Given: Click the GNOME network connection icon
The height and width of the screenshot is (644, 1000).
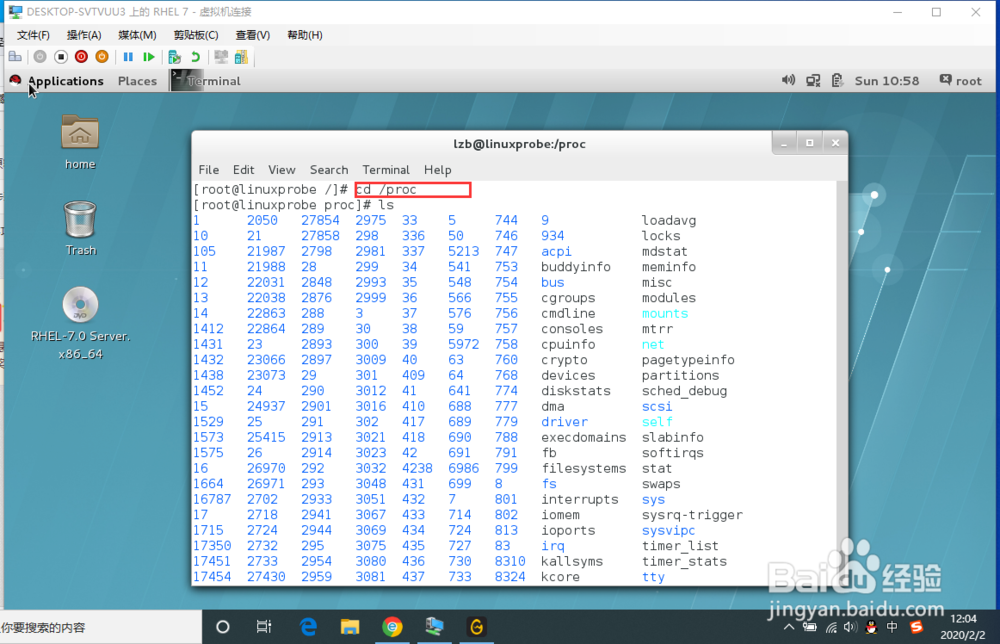Looking at the screenshot, I should pyautogui.click(x=813, y=80).
